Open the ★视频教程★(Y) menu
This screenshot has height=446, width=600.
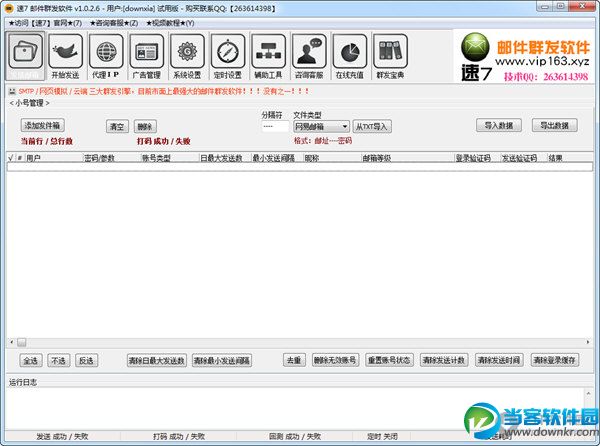click(x=170, y=23)
